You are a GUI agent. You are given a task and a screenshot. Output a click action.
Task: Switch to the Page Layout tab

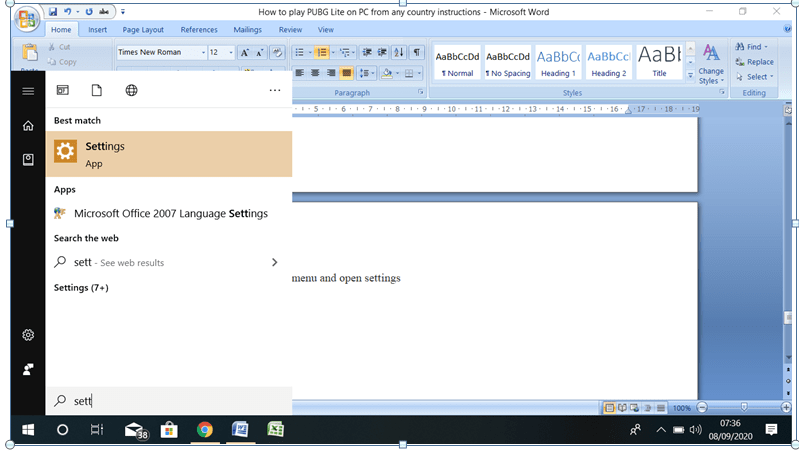[143, 30]
